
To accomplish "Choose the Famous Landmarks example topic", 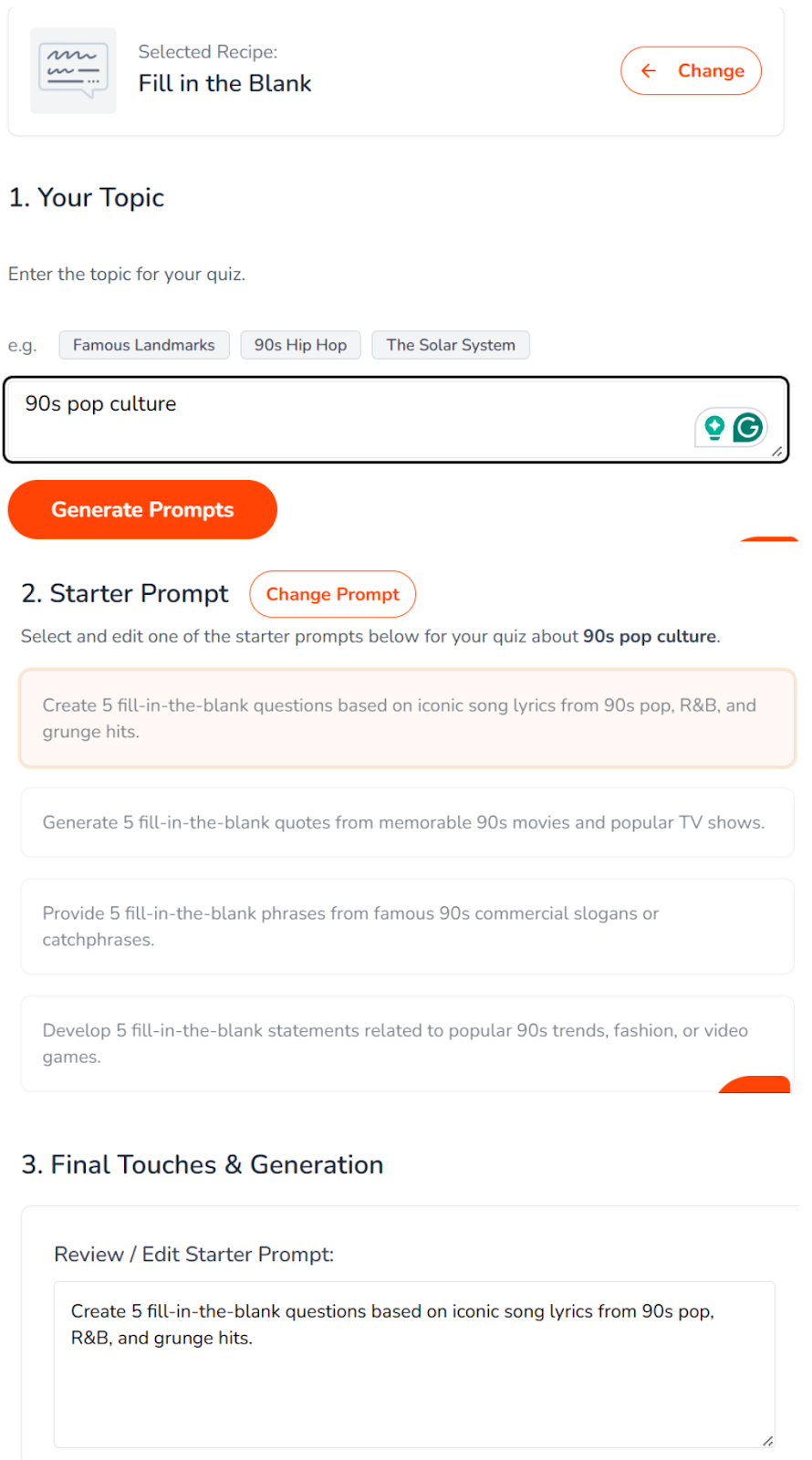I will click(144, 345).
